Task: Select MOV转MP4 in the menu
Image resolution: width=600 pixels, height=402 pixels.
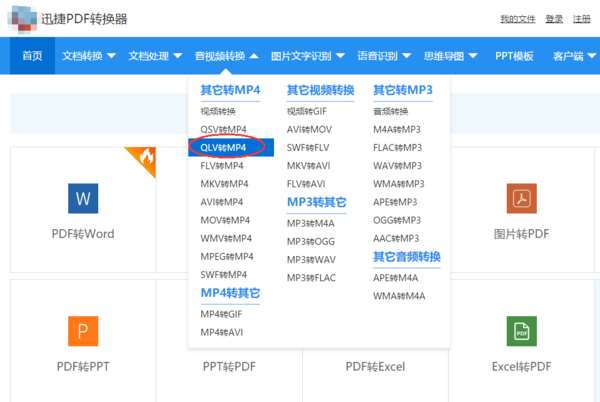Action: tap(225, 220)
